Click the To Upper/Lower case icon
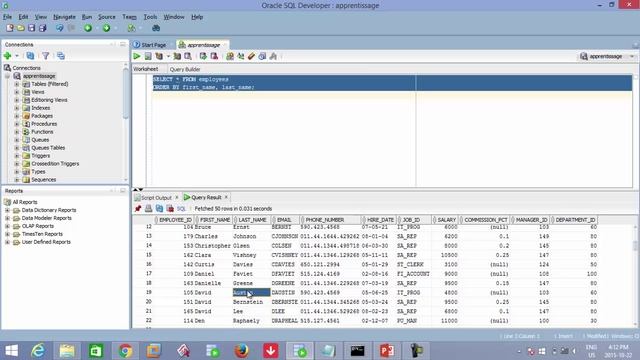This screenshot has width=640, height=360. coord(241,56)
